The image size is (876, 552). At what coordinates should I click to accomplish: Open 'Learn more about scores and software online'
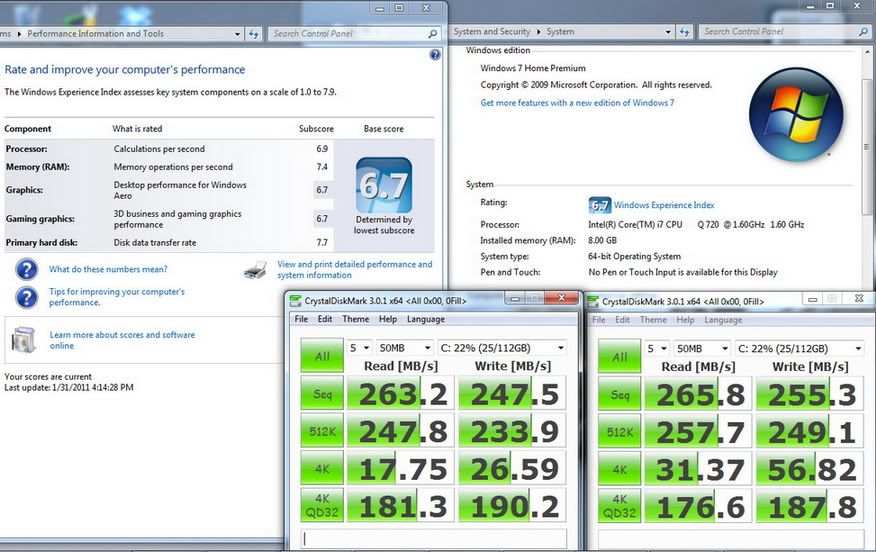tap(122, 340)
